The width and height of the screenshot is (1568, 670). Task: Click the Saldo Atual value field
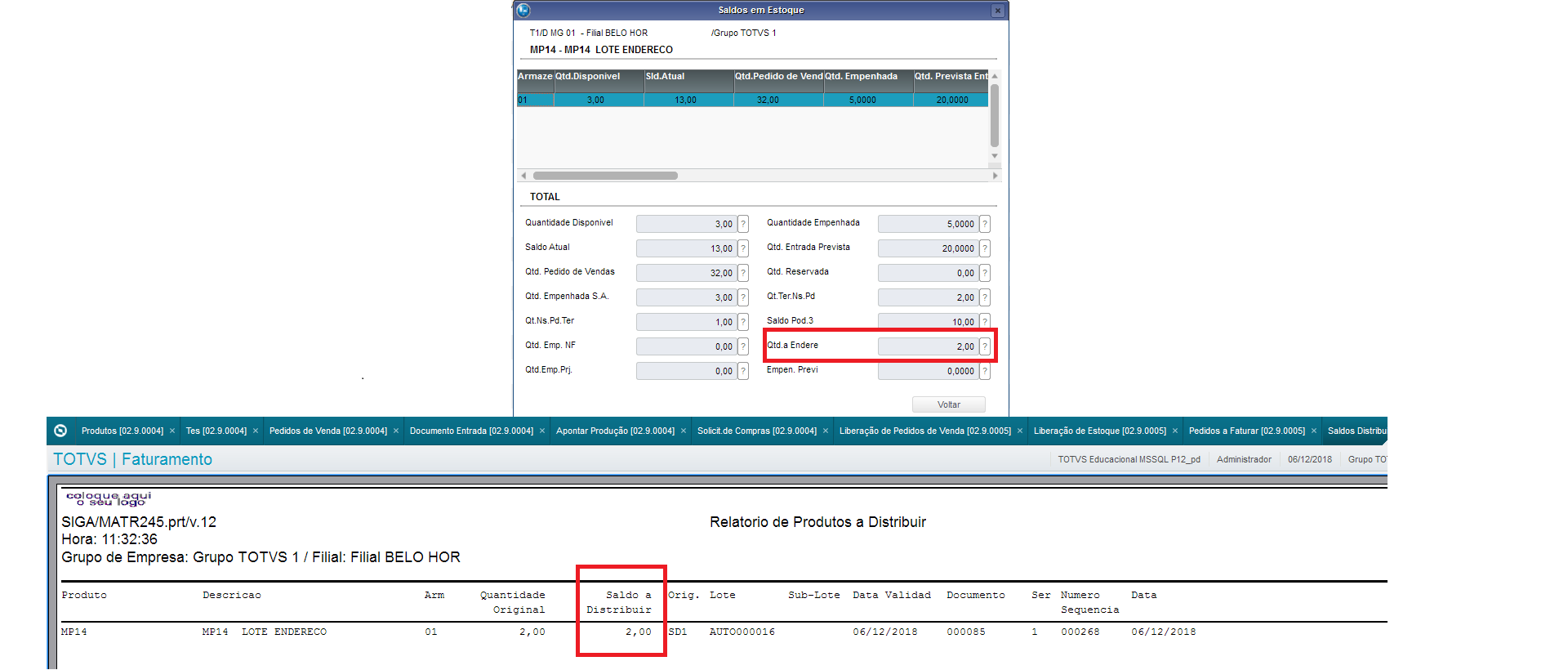[686, 248]
